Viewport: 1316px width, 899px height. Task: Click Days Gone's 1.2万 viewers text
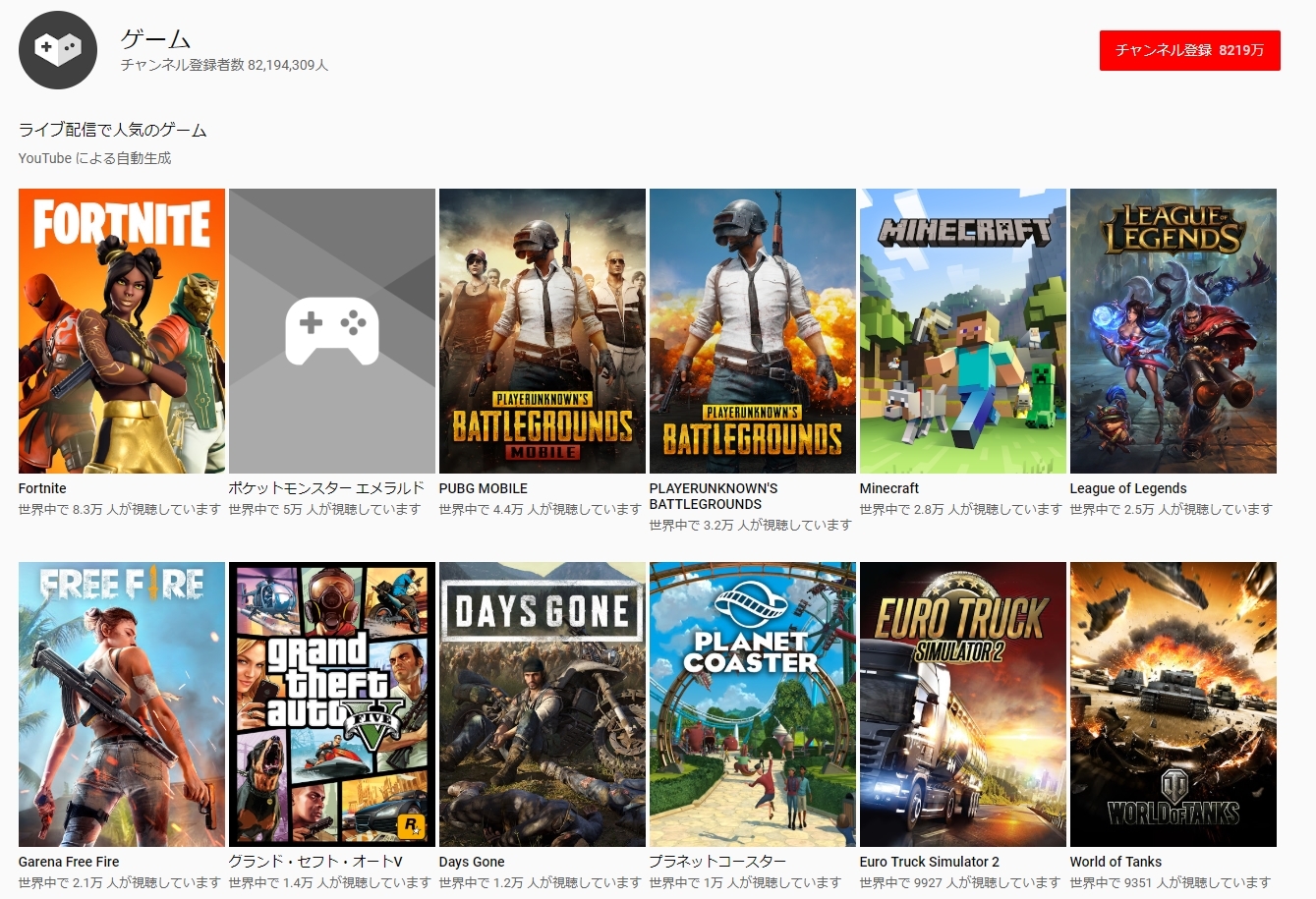[x=540, y=882]
